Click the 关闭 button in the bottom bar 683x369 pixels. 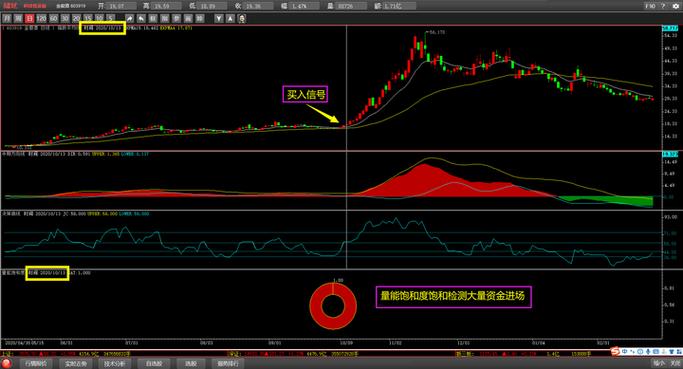click(x=675, y=363)
